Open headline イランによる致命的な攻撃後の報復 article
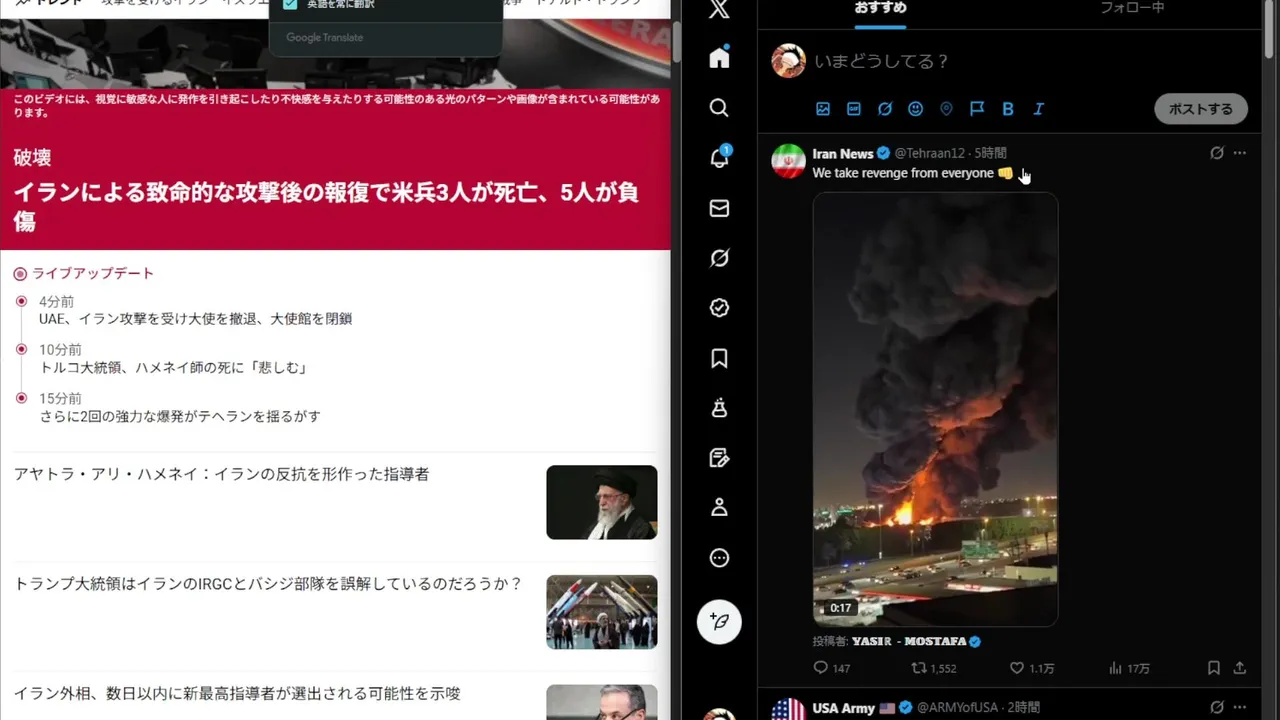The width and height of the screenshot is (1280, 720). coord(326,207)
